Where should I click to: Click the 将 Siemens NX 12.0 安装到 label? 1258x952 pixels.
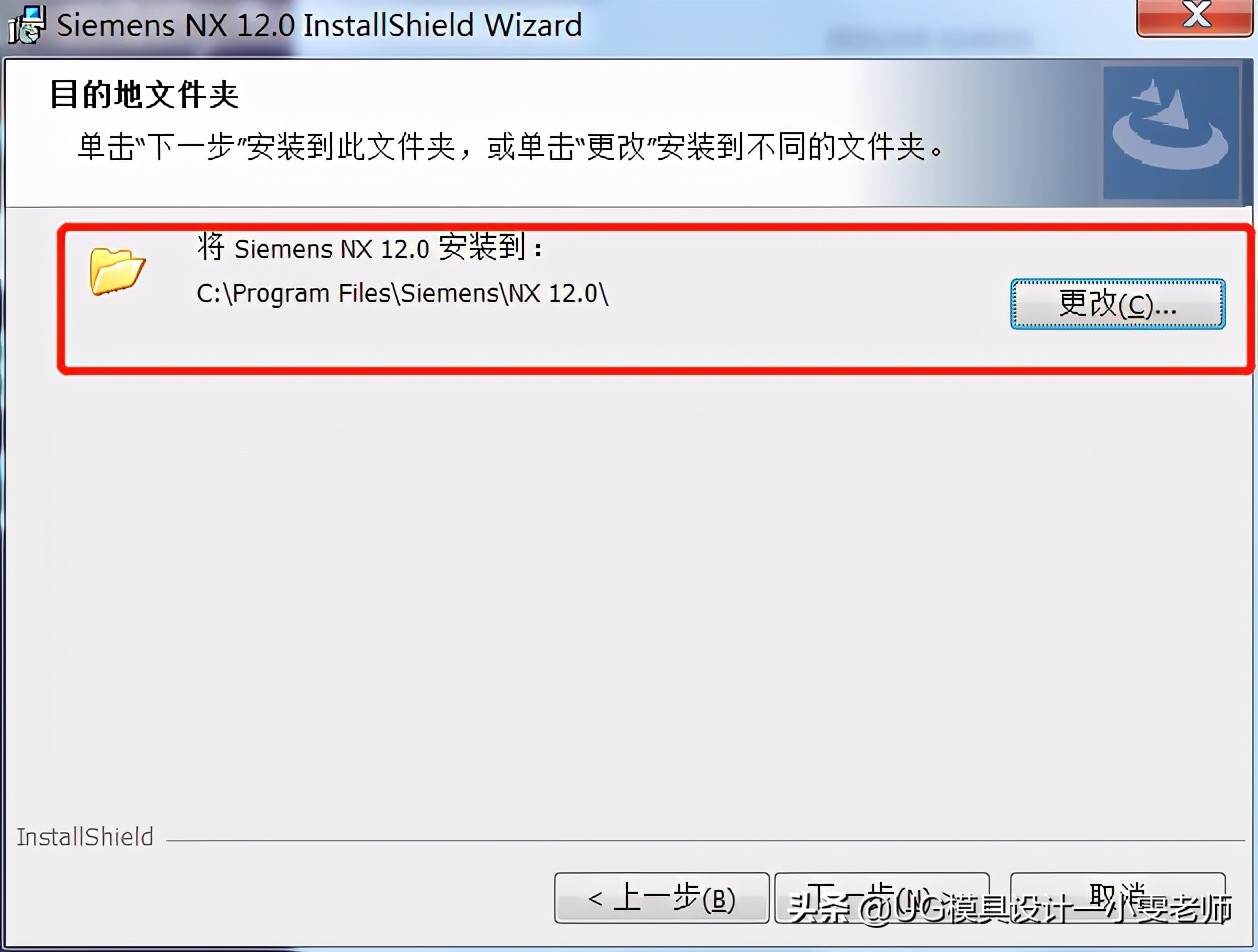[x=370, y=247]
